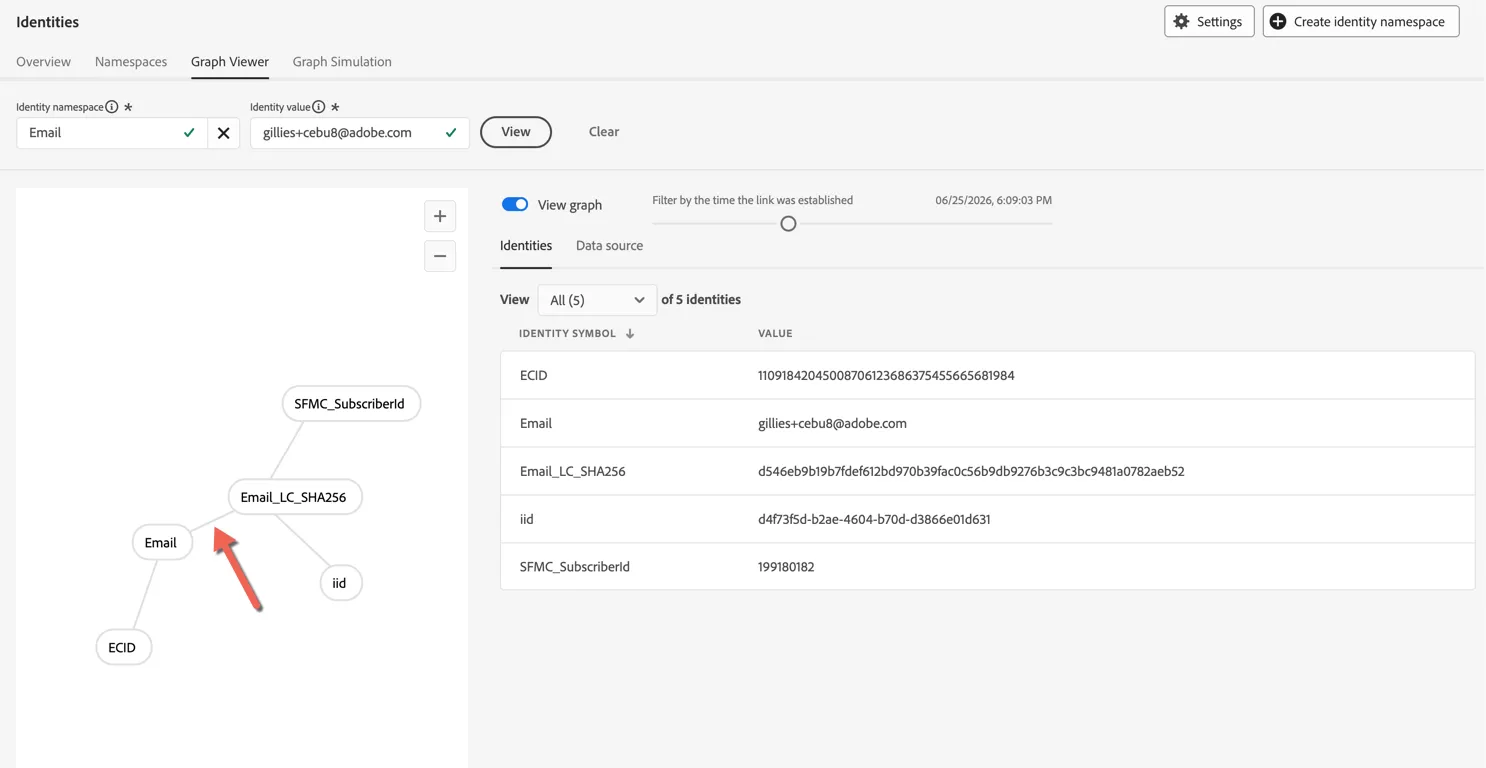The image size is (1486, 768).
Task: Open the Email identity namespace combo box
Action: 112,132
